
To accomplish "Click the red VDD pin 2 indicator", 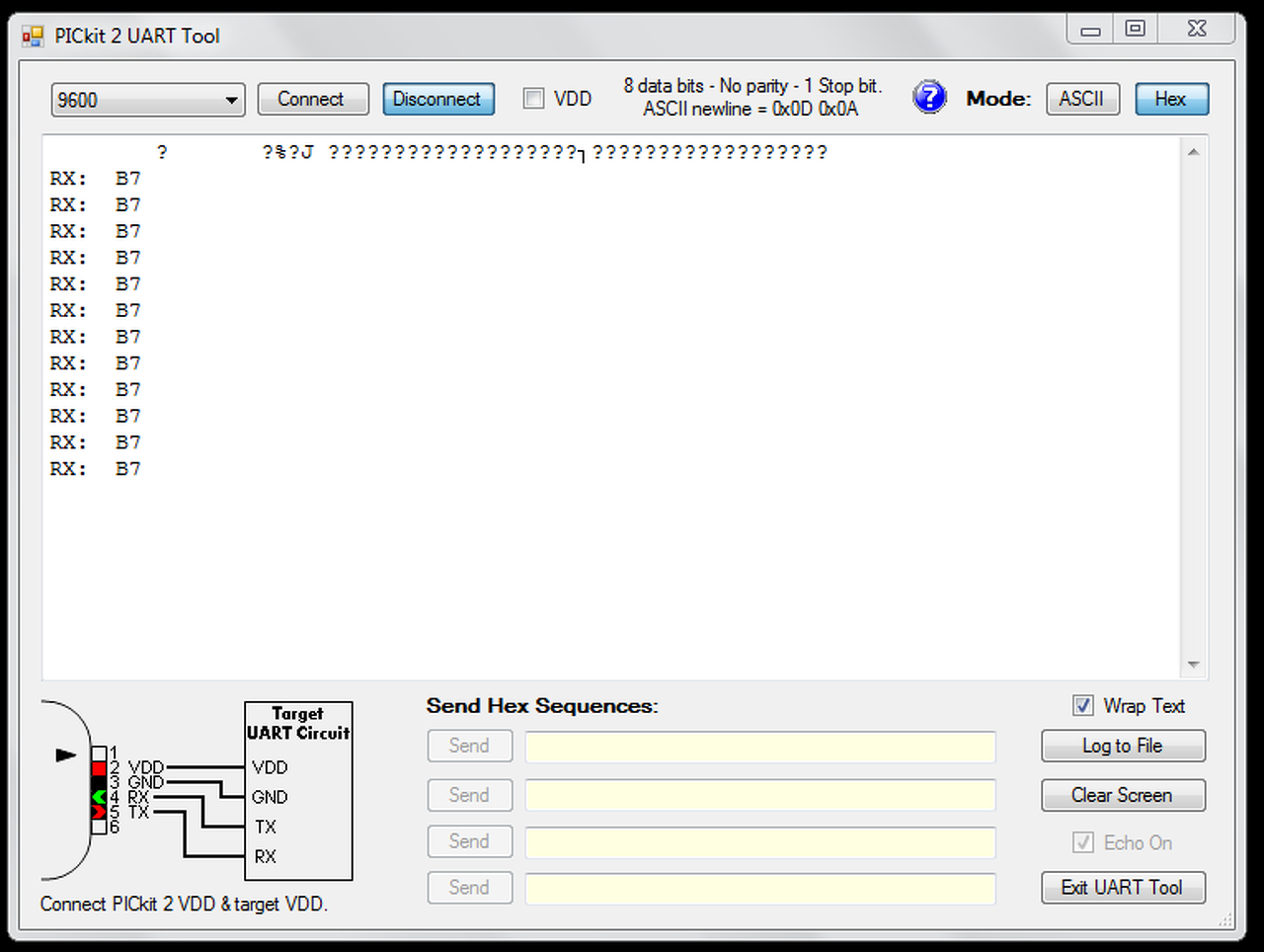I will point(99,768).
